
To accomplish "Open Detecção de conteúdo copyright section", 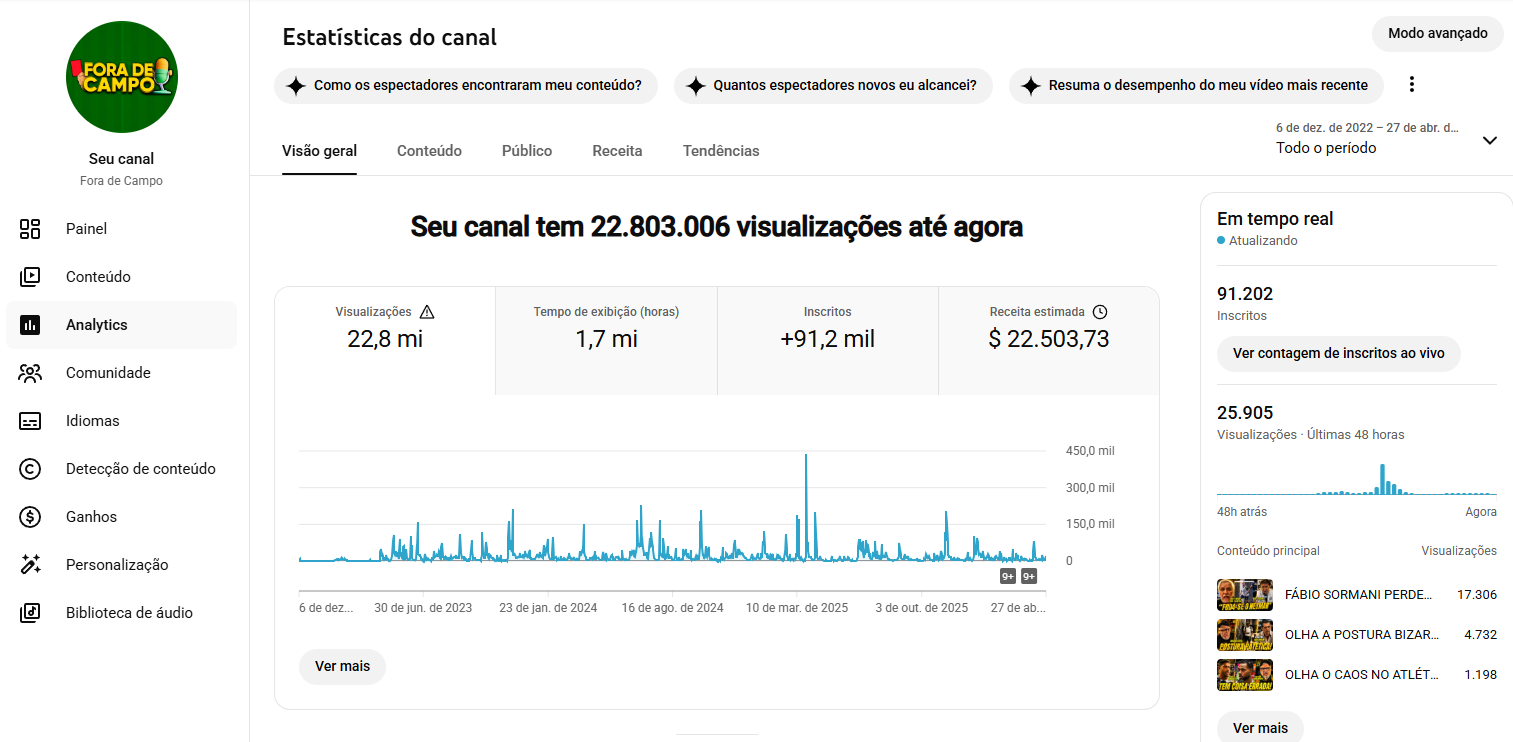I will click(x=122, y=469).
